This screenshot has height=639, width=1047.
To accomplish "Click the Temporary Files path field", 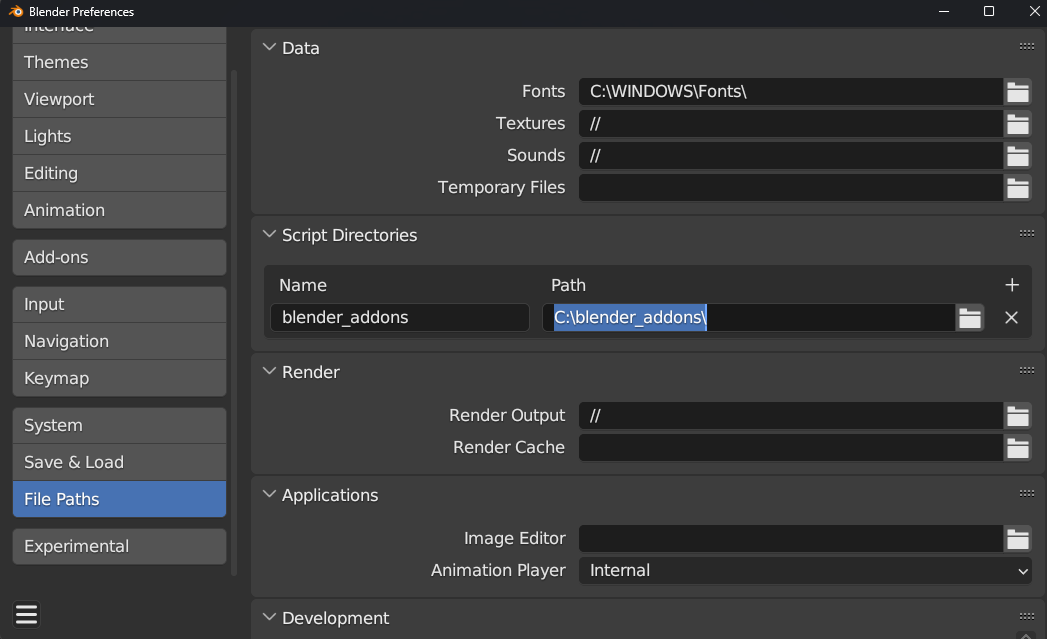I will pyautogui.click(x=791, y=188).
